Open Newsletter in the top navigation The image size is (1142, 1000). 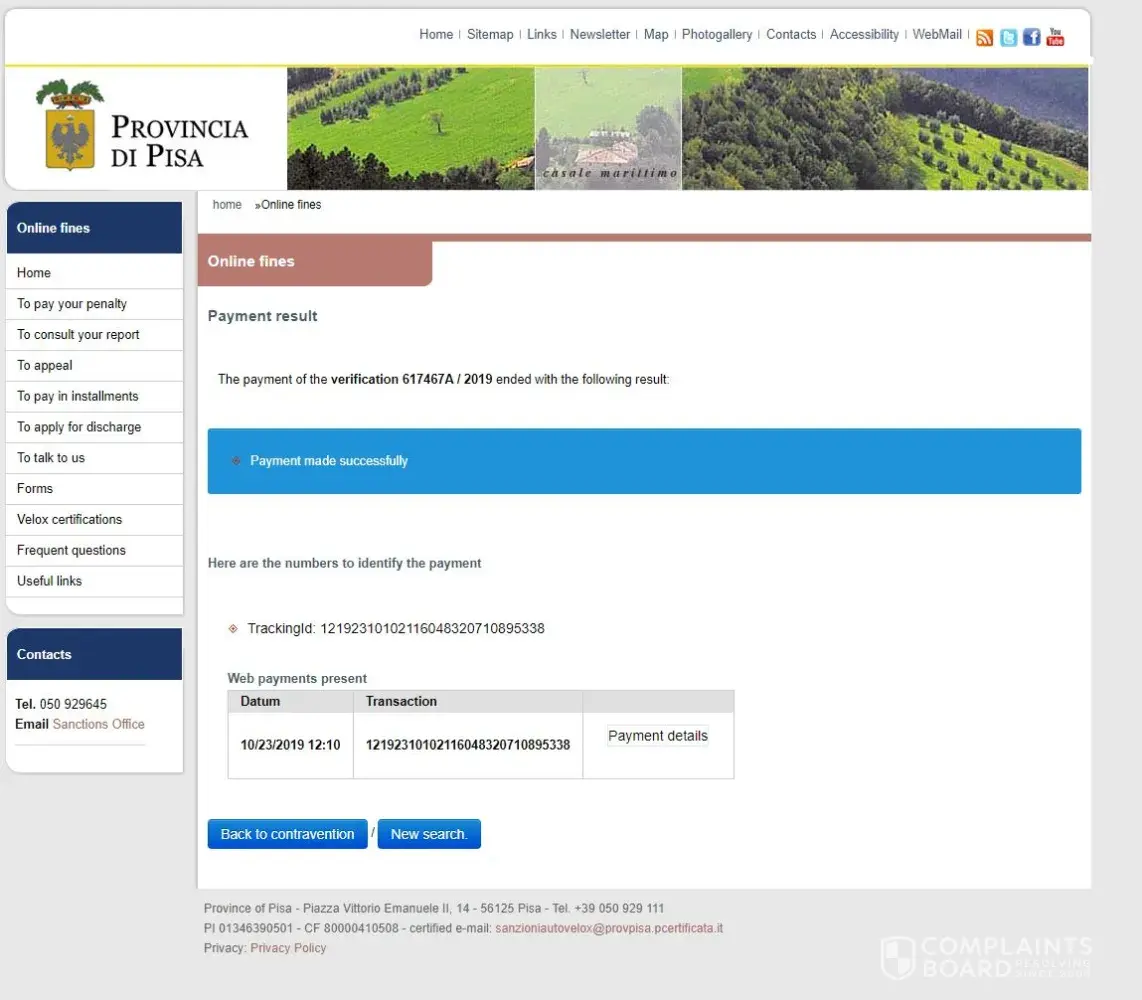point(599,34)
